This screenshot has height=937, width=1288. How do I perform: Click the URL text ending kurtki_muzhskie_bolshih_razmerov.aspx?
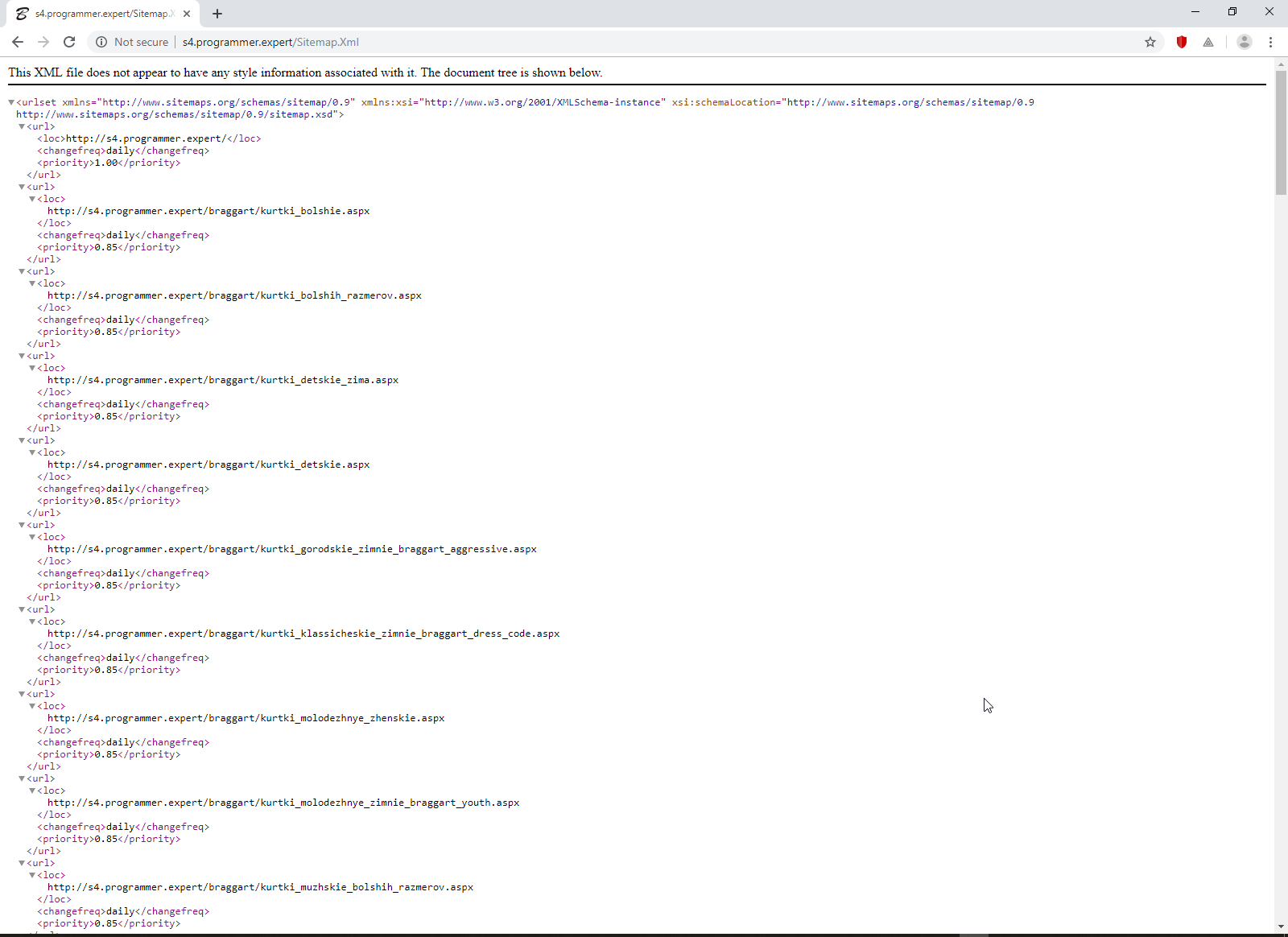pyautogui.click(x=261, y=887)
